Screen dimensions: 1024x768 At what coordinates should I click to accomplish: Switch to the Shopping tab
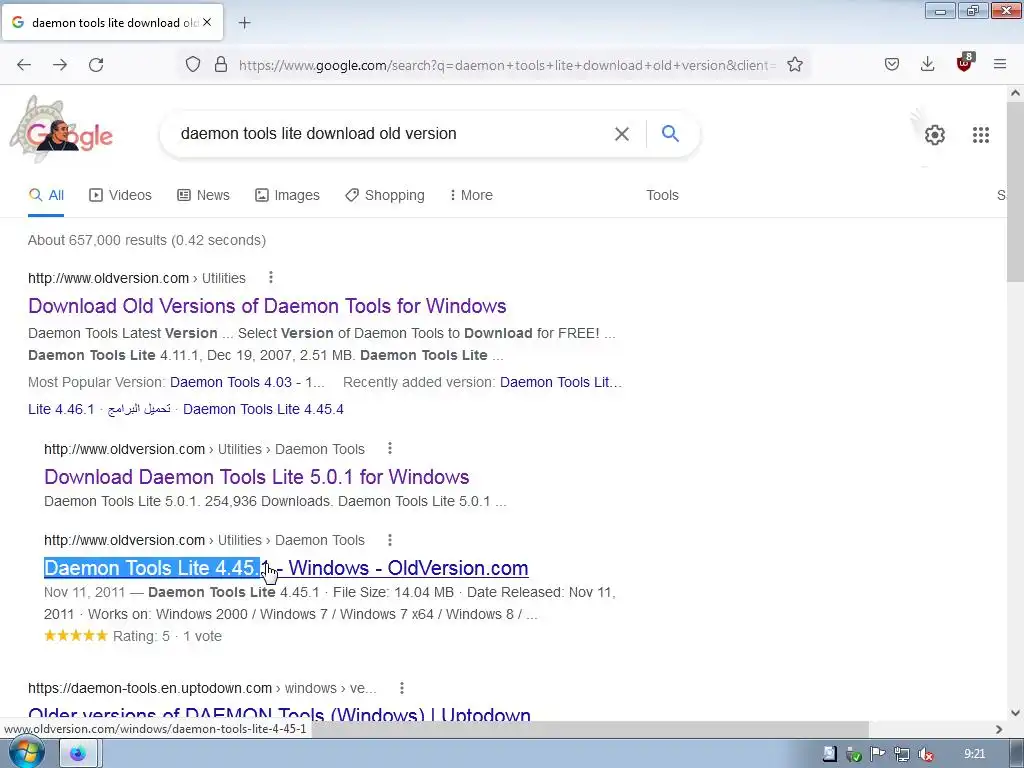pos(385,195)
